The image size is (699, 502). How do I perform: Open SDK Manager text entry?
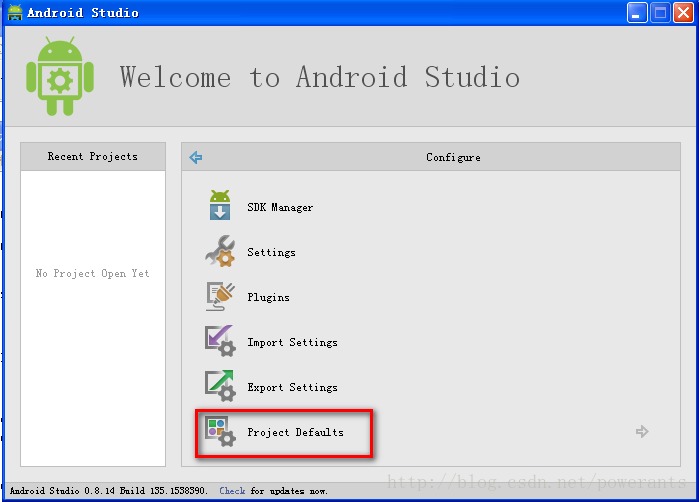tap(280, 207)
